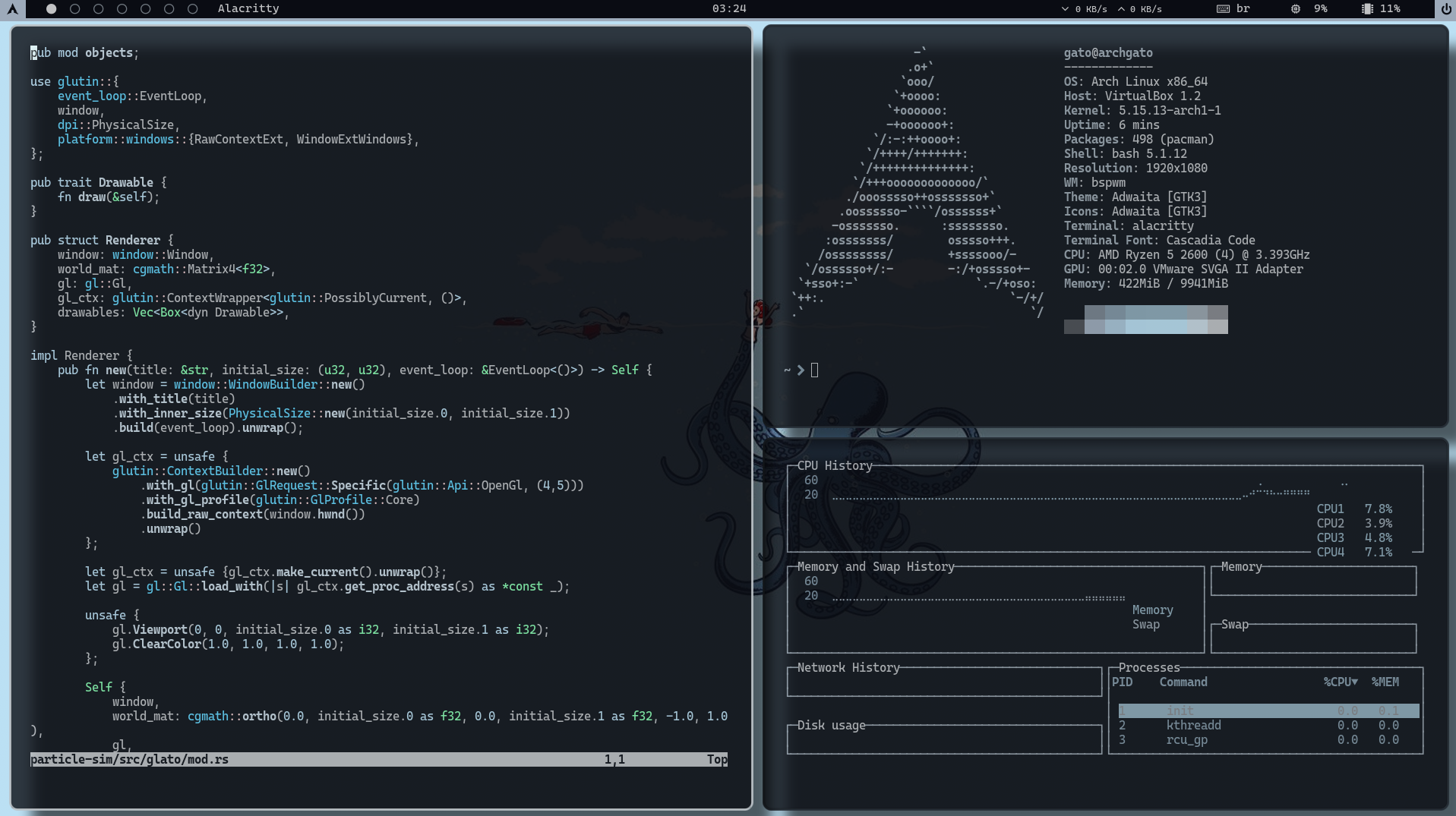Click the Arch Linux logo launcher icon
The image size is (1456, 816).
(x=12, y=9)
